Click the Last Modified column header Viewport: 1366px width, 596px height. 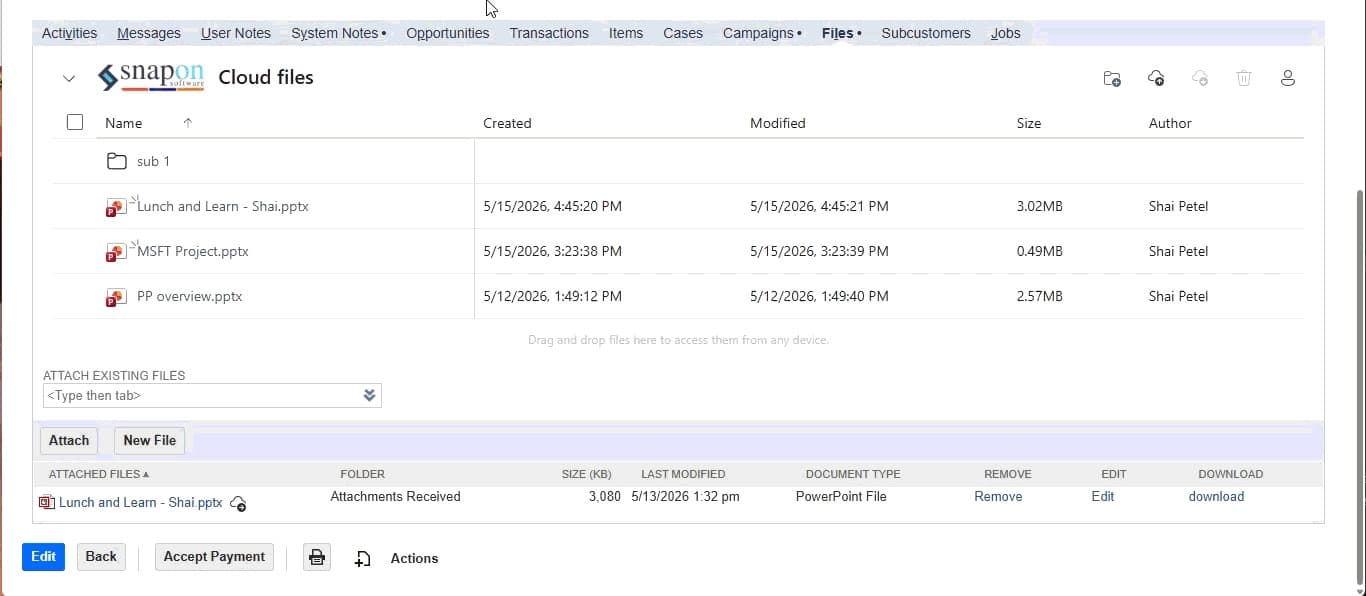[683, 474]
